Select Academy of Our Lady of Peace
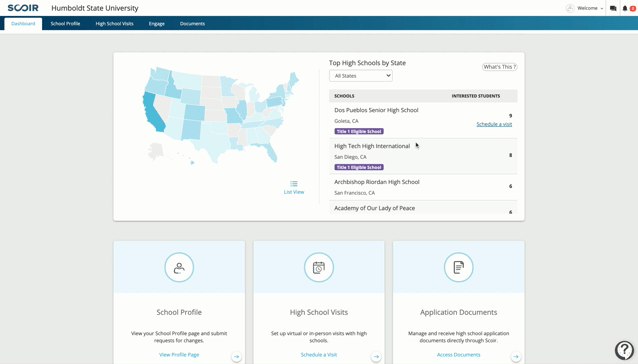The height and width of the screenshot is (364, 638). 375,208
